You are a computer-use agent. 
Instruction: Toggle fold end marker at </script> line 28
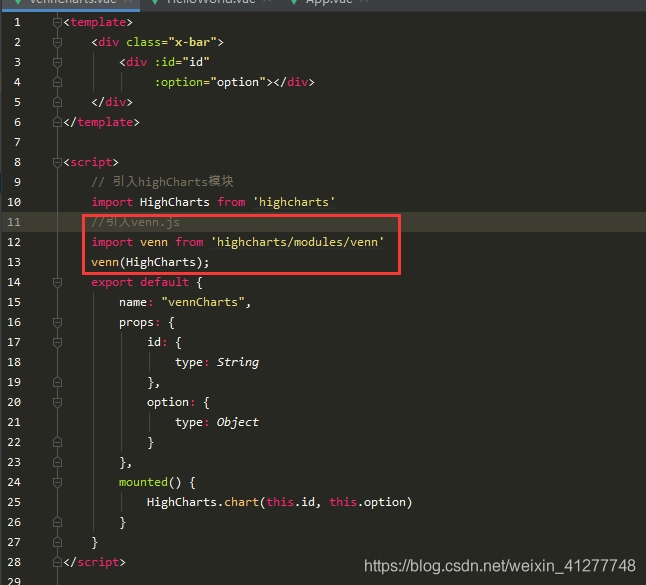tap(58, 562)
